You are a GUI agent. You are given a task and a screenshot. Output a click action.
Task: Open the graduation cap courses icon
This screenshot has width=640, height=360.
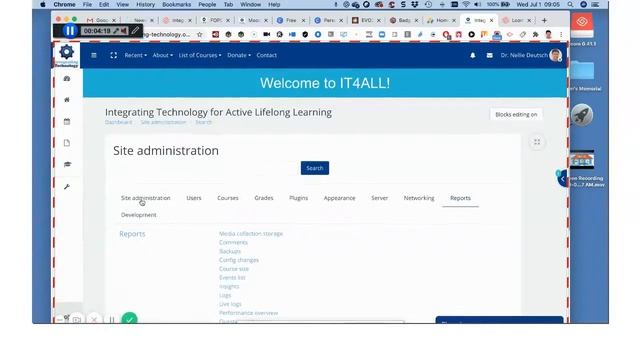click(x=67, y=164)
